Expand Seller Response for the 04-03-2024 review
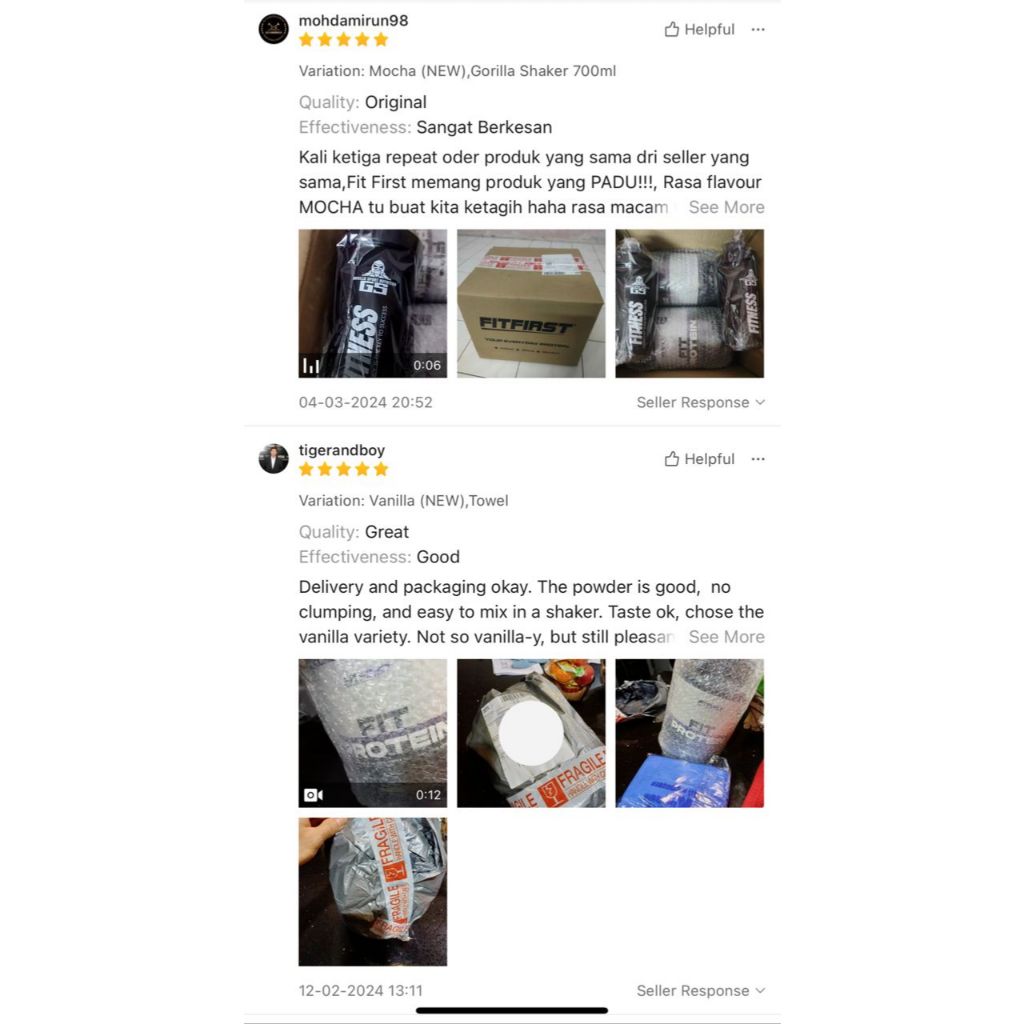Viewport: 1024px width, 1024px height. [x=700, y=402]
